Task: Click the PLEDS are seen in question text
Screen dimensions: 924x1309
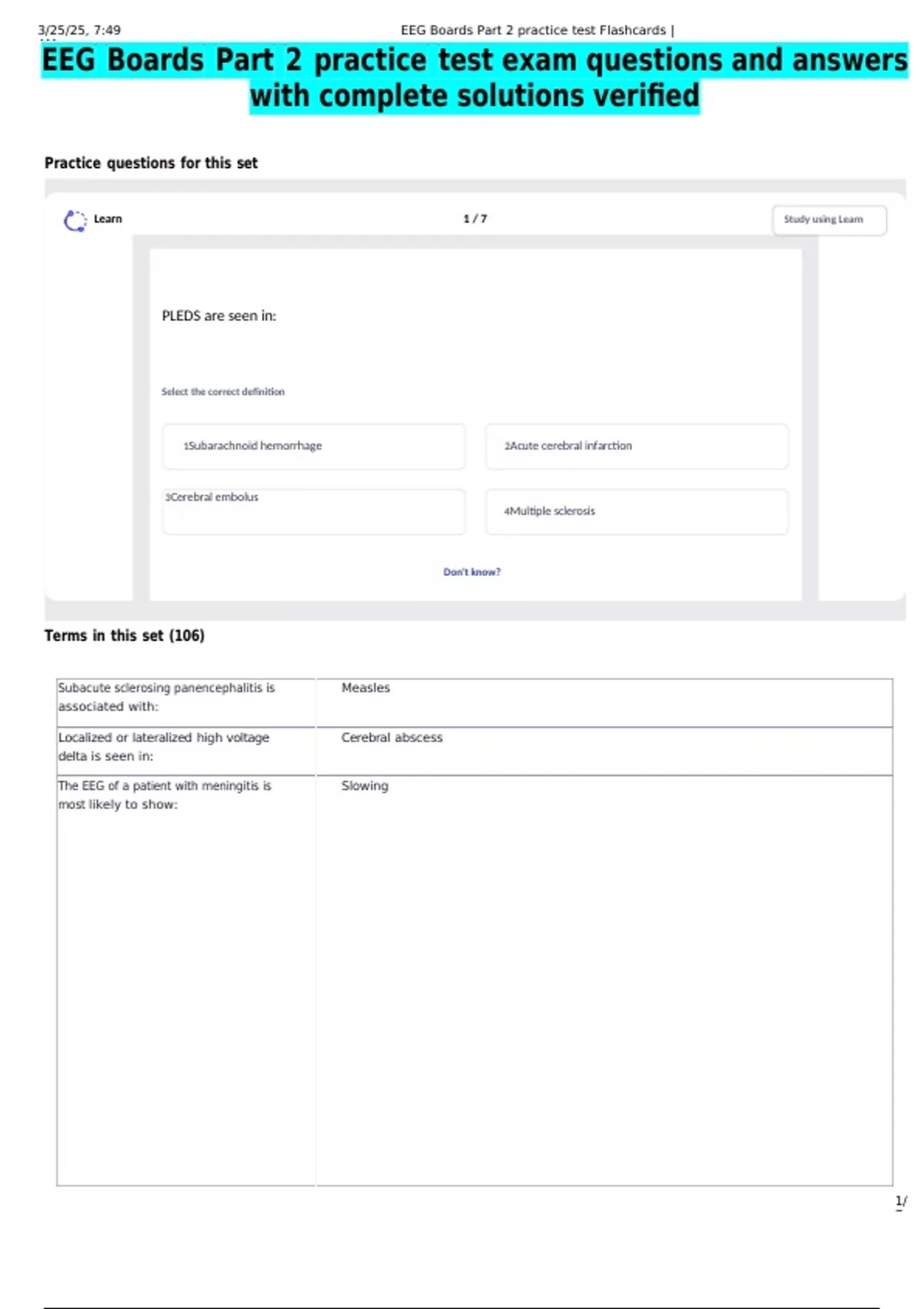Action: [x=219, y=316]
